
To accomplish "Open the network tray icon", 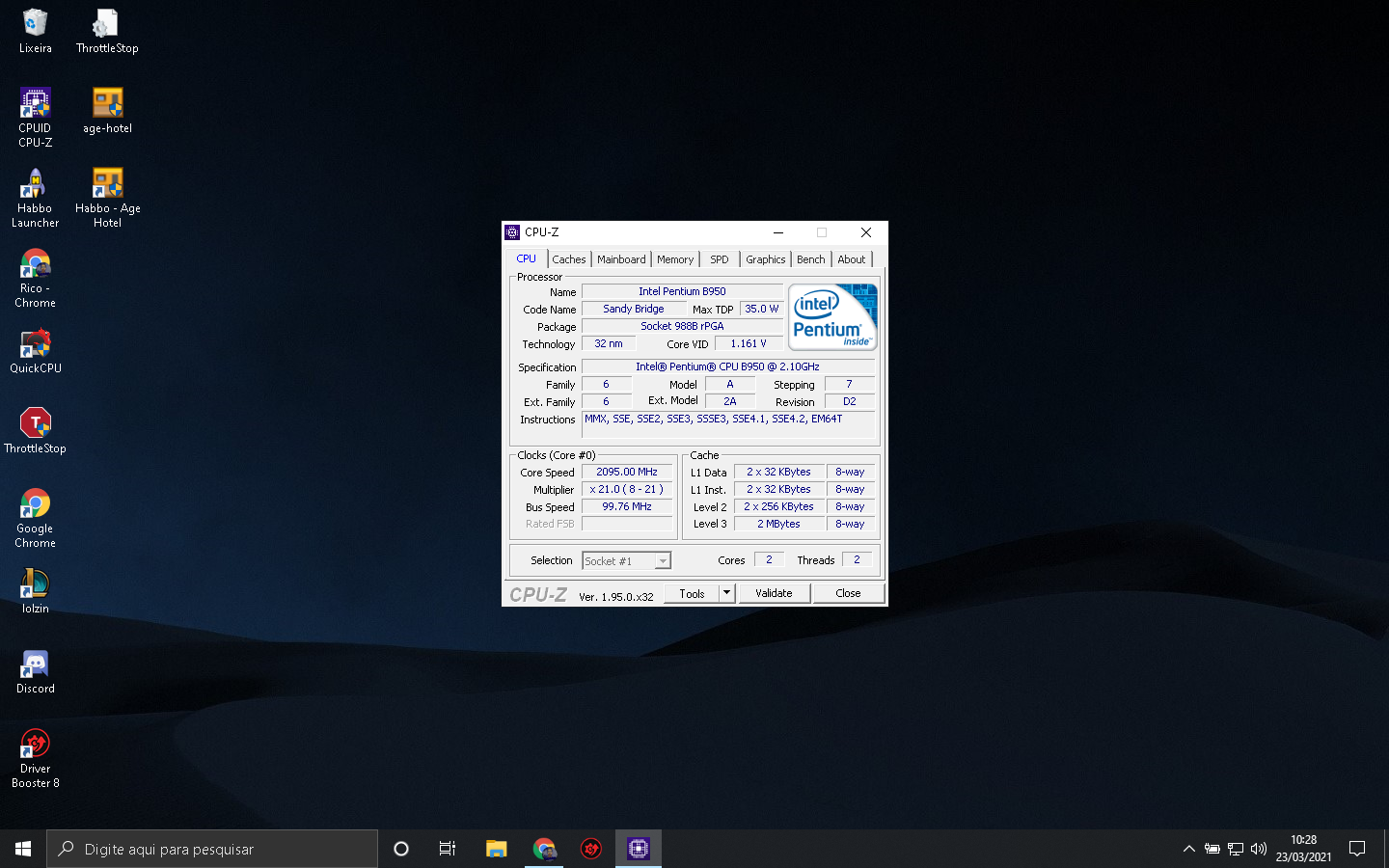I will click(x=1236, y=849).
